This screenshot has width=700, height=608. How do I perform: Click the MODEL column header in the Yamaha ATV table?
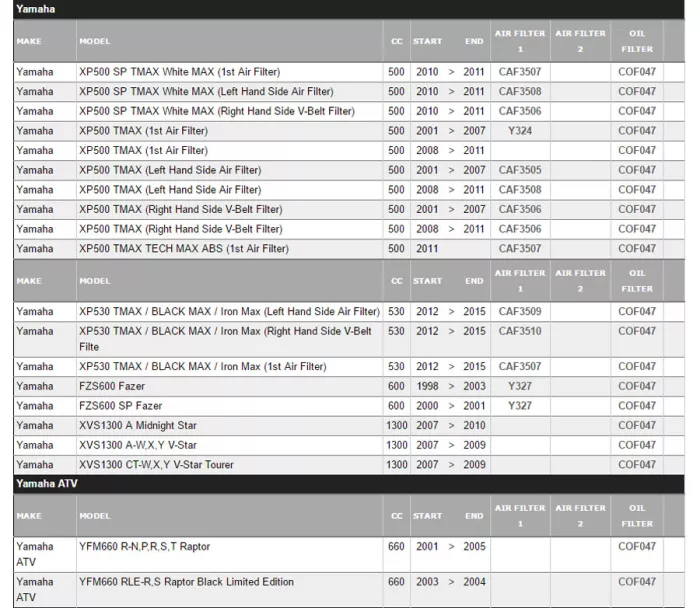[95, 516]
